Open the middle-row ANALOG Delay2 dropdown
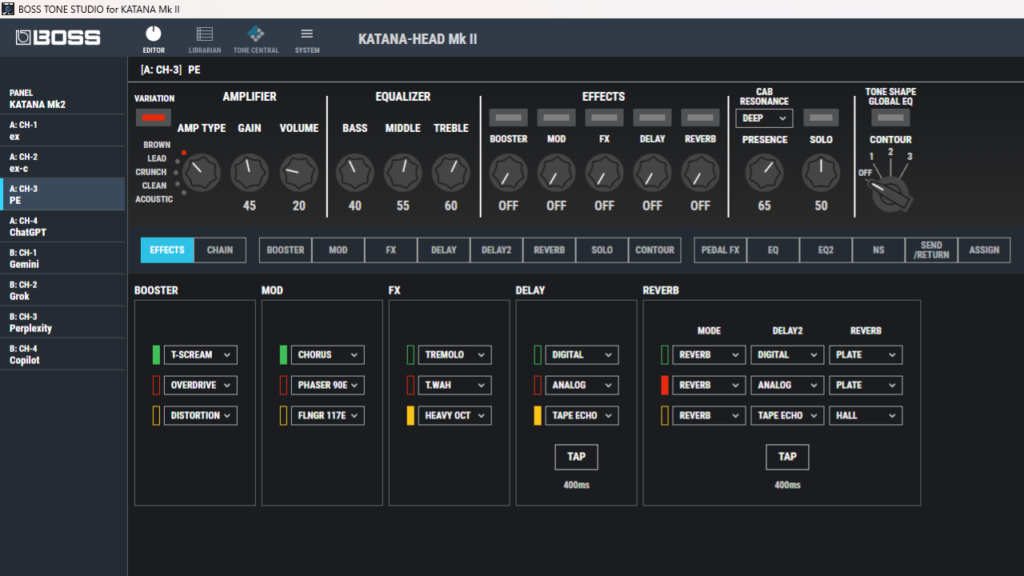 787,385
